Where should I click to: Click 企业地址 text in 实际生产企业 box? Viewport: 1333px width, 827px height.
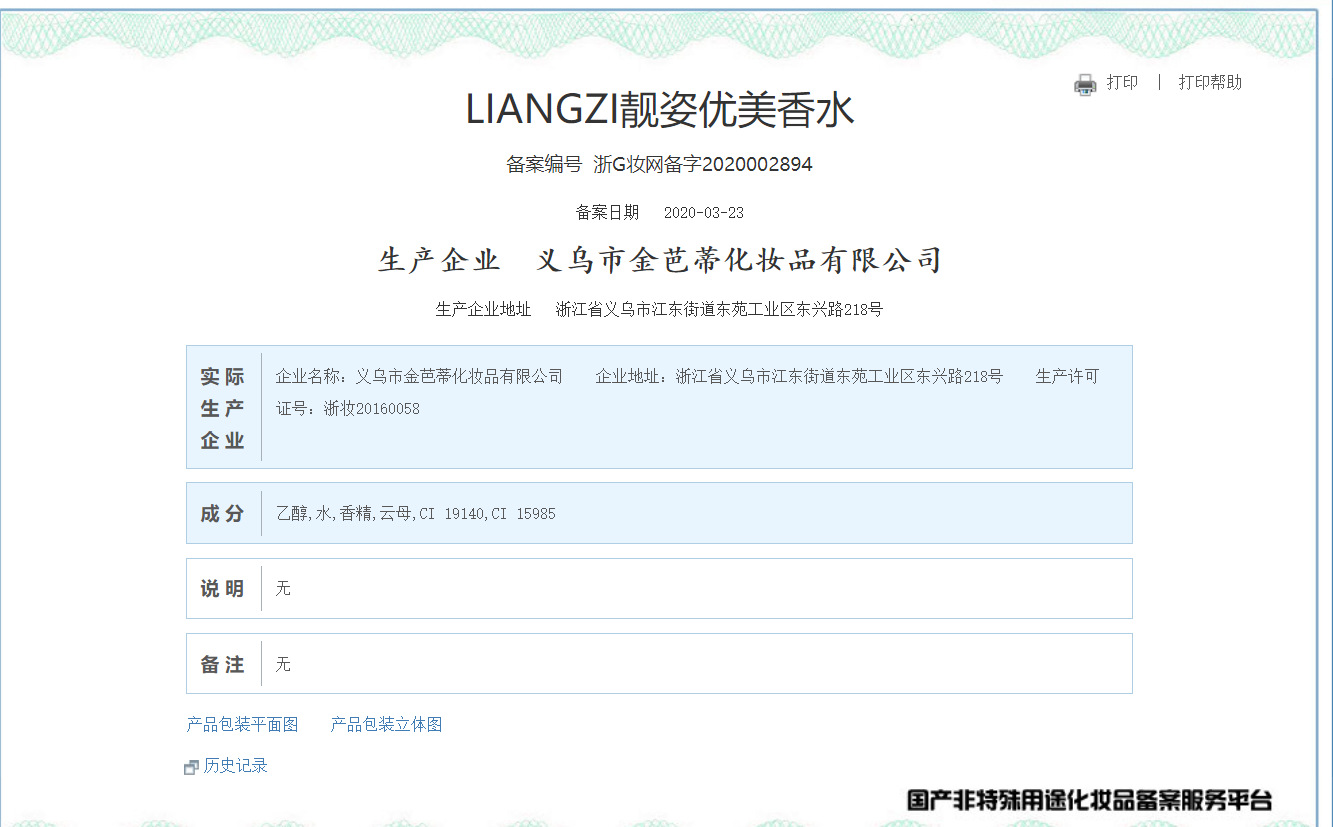(799, 377)
